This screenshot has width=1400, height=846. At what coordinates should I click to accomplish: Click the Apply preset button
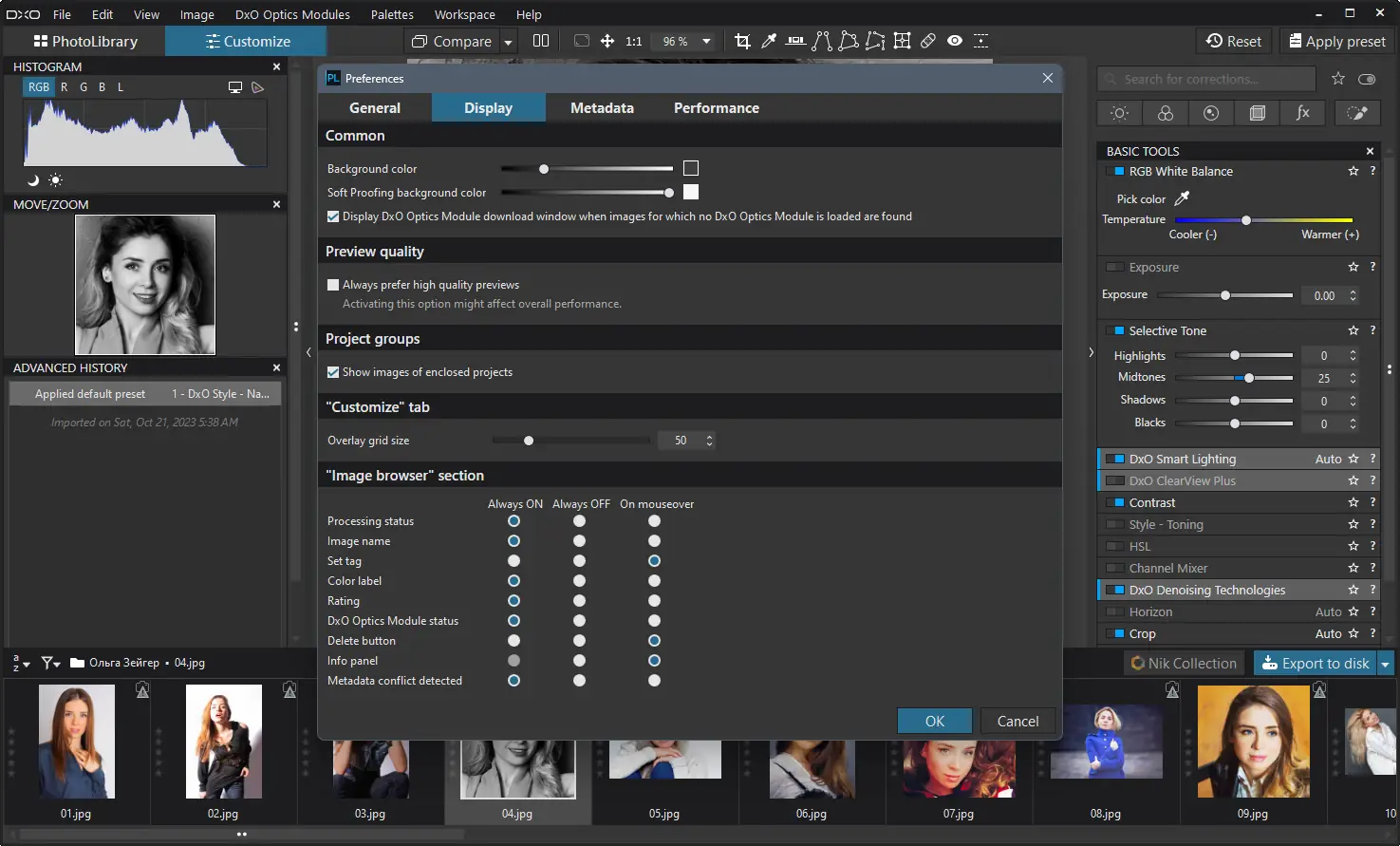(1336, 41)
